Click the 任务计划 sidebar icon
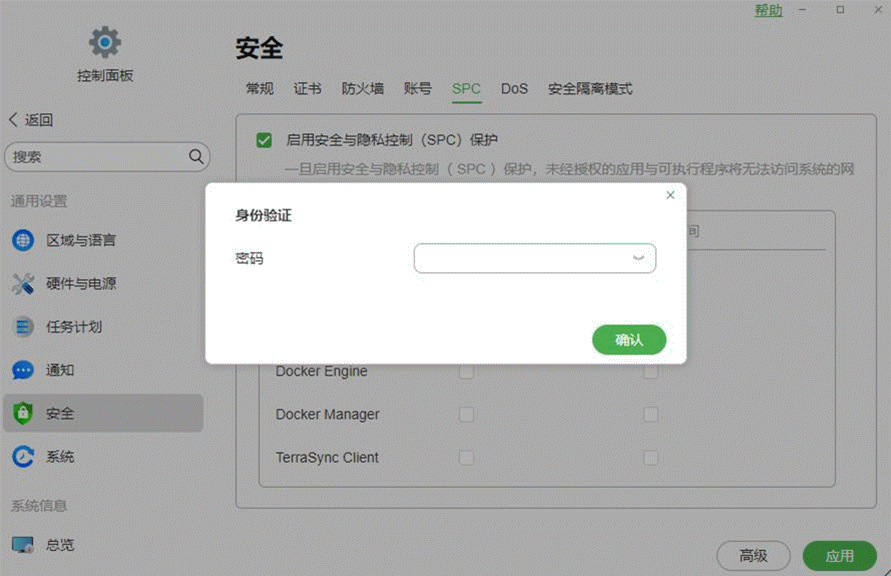Screen dimensions: 891x576 22,326
